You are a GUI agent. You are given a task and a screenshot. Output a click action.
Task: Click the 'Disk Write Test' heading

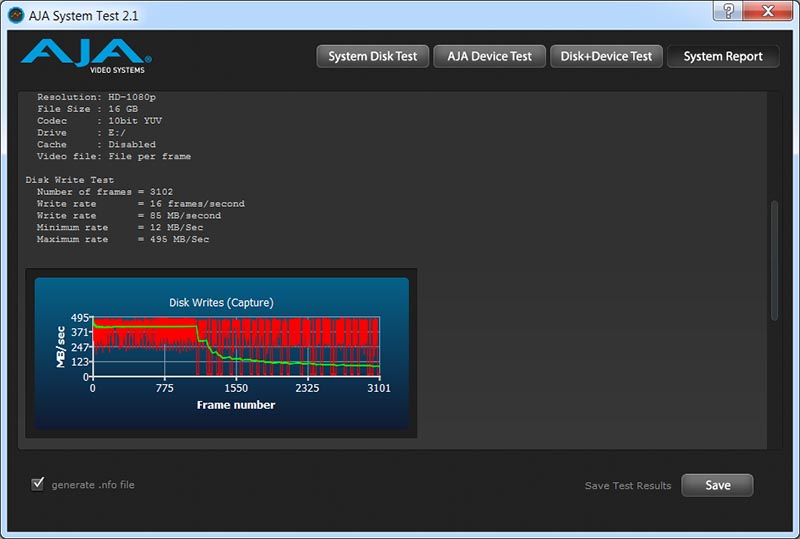tap(70, 180)
